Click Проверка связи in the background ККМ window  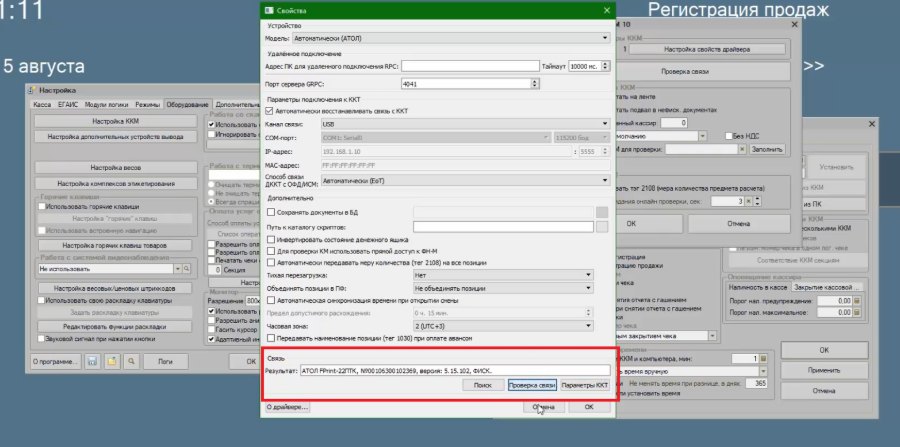pos(684,72)
